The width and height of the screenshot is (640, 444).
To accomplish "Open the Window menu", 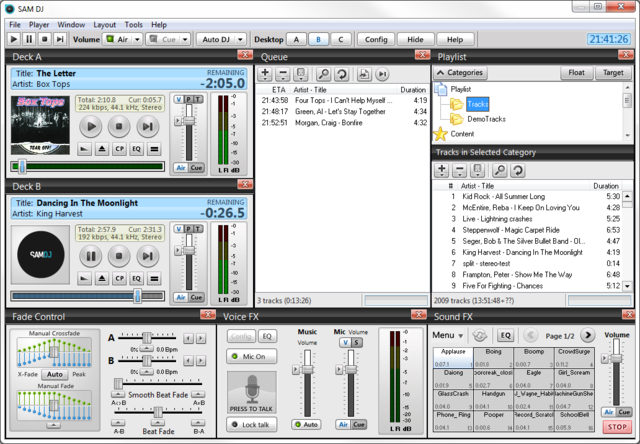I will point(71,24).
